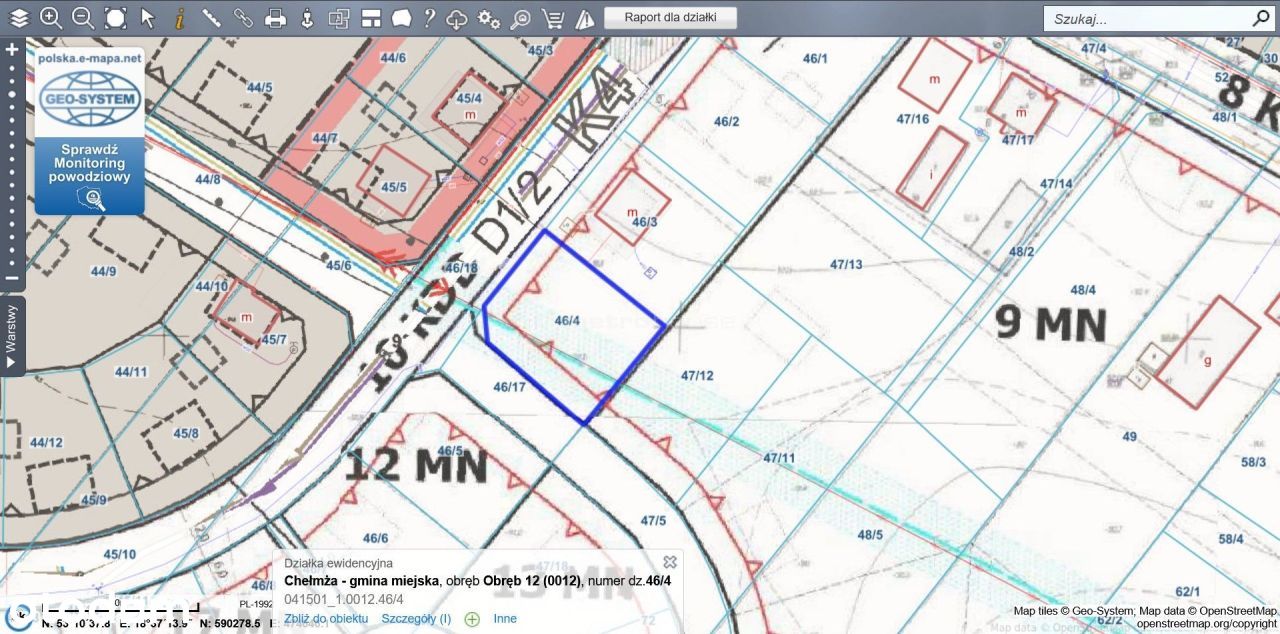1280x634 pixels.
Task: Zoom in with sidebar plus button
Action: pos(12,49)
